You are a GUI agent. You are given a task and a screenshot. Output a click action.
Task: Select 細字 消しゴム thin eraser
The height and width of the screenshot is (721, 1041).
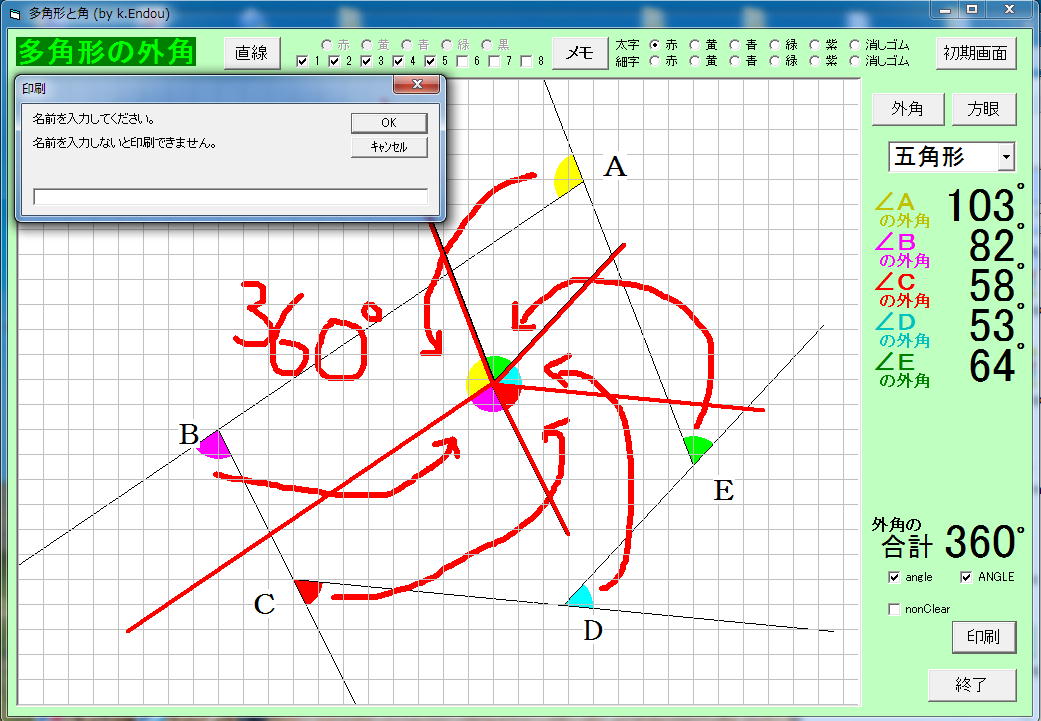854,61
